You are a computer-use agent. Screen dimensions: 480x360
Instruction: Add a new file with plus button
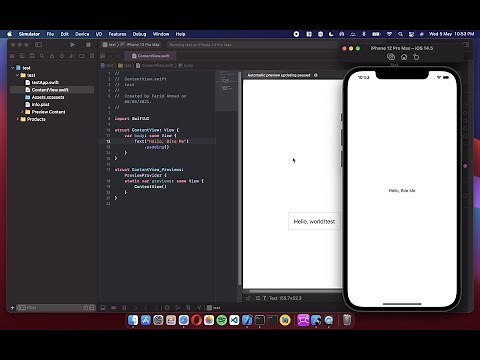(x=12, y=307)
